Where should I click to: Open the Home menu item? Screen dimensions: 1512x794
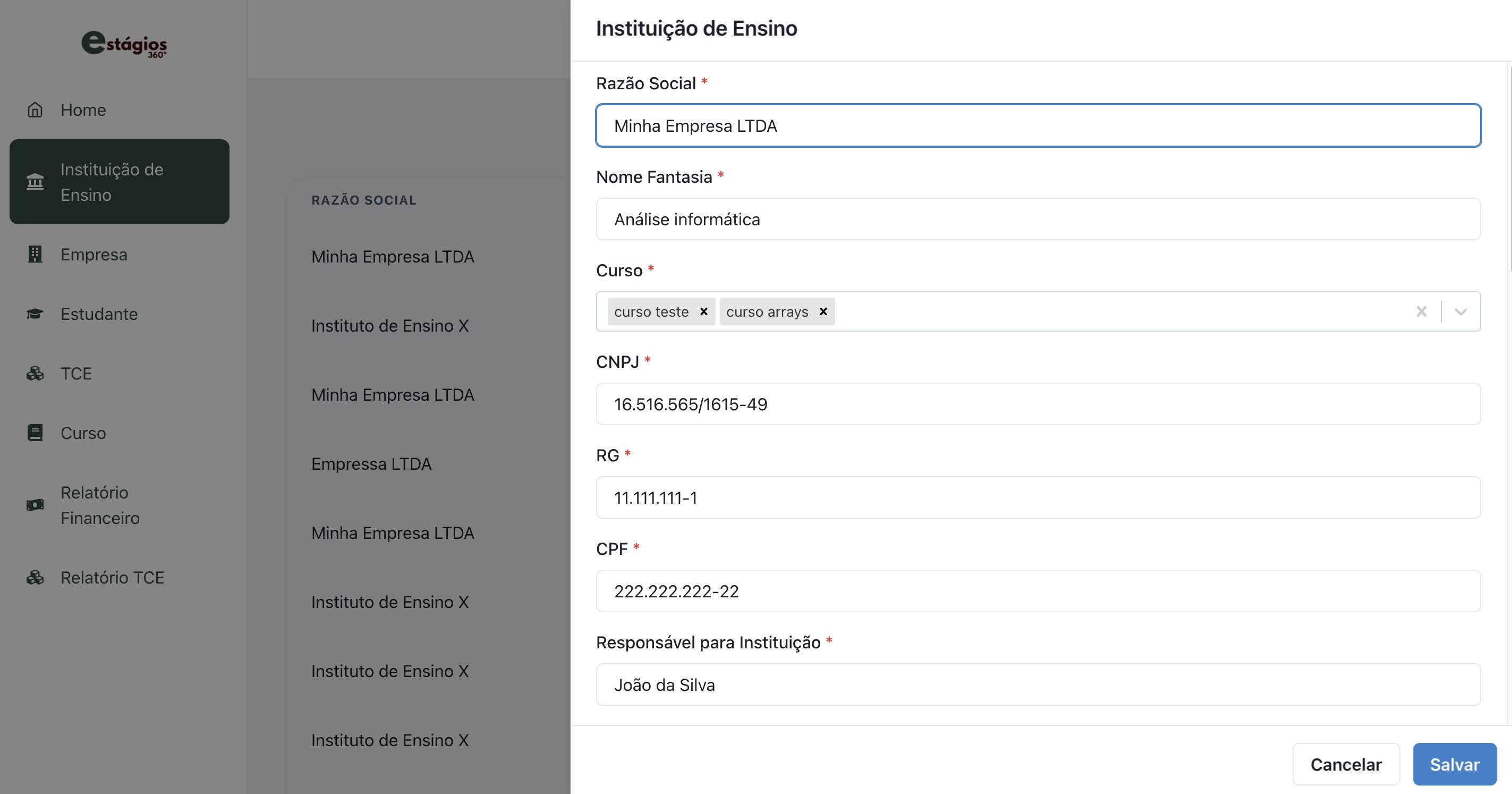coord(120,110)
